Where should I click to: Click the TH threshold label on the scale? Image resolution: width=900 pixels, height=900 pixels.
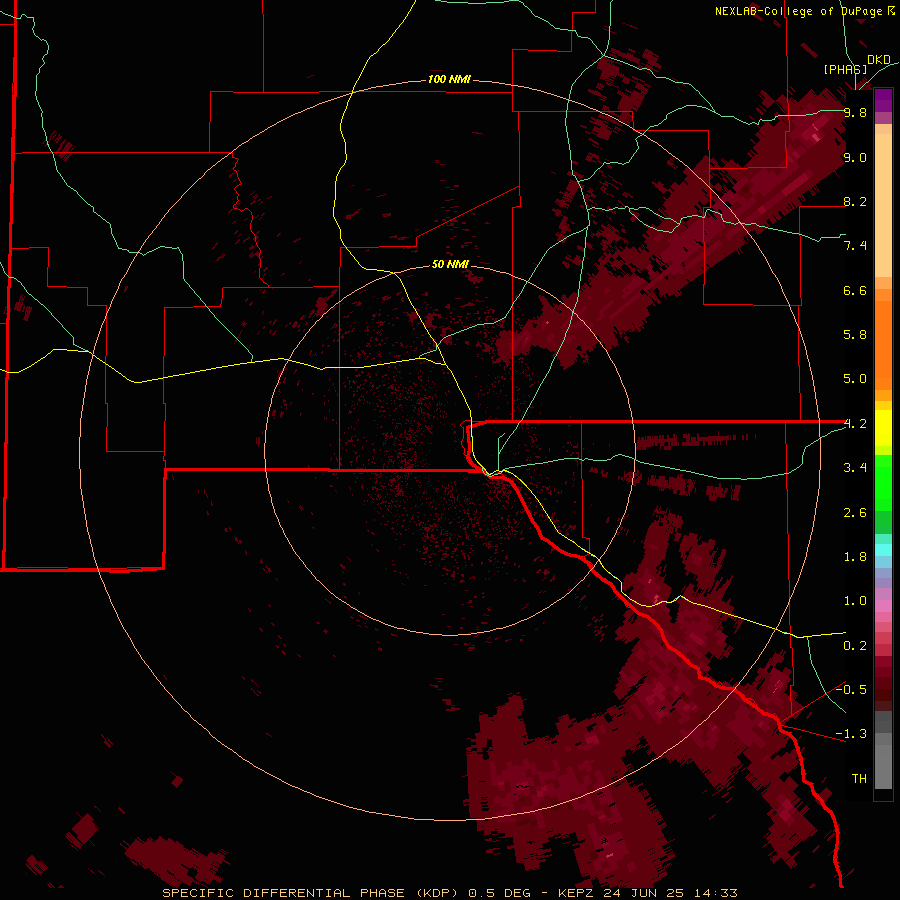(859, 779)
